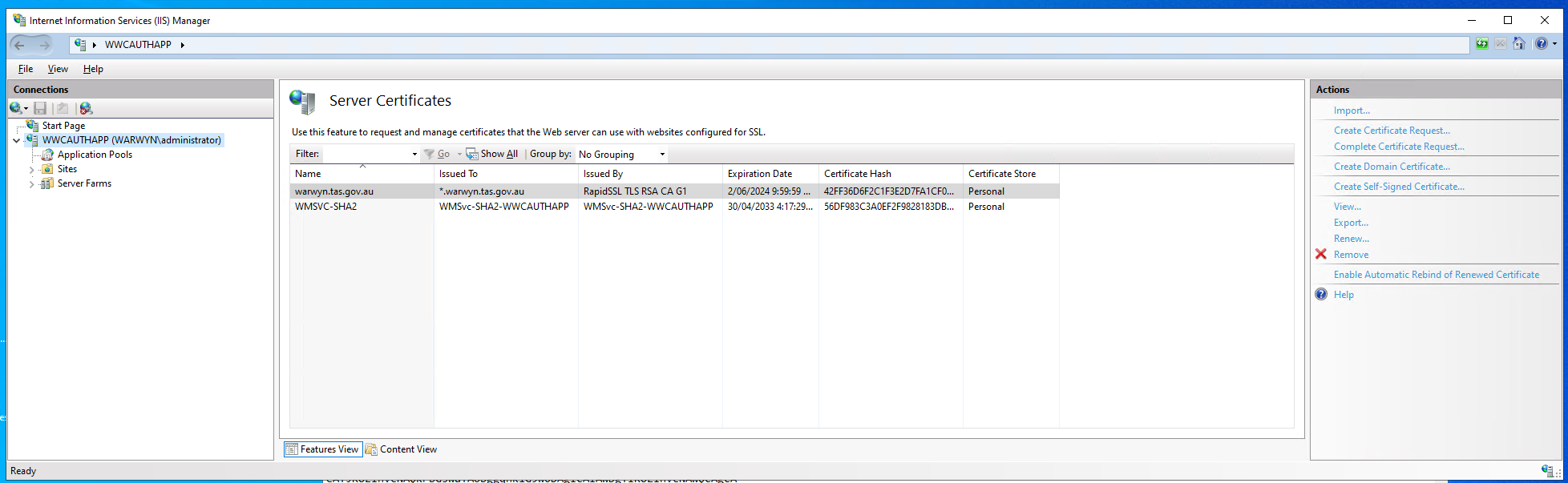Screen dimensions: 1568x483
Task: Click WWCAUTHAPP in the address breadcrumb
Action: coord(138,45)
